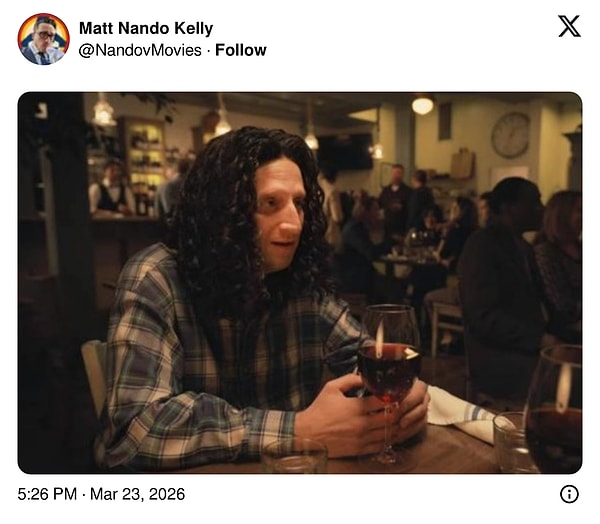Click the tweet info circle icon

click(569, 494)
